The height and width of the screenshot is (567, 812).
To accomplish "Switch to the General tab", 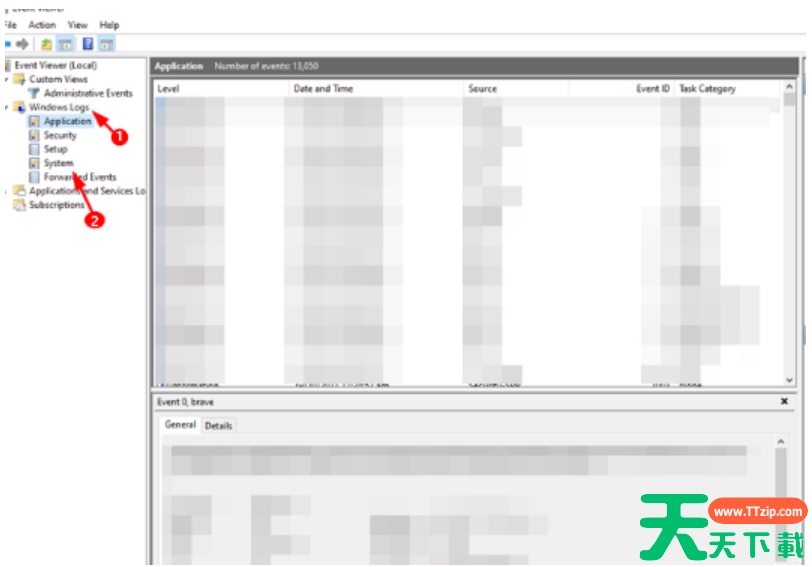I will (x=180, y=425).
